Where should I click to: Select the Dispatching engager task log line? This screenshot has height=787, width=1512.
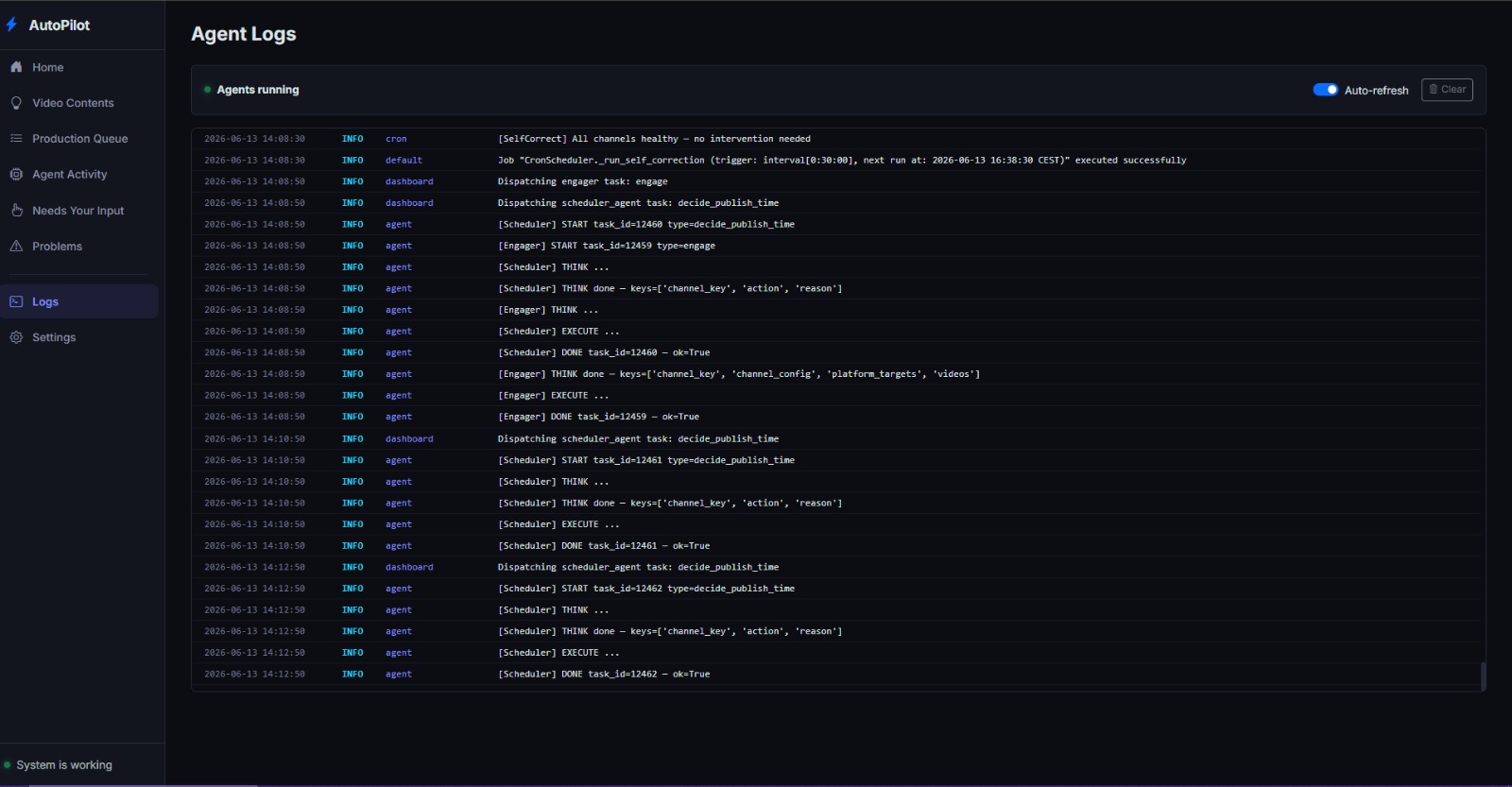pyautogui.click(x=582, y=181)
